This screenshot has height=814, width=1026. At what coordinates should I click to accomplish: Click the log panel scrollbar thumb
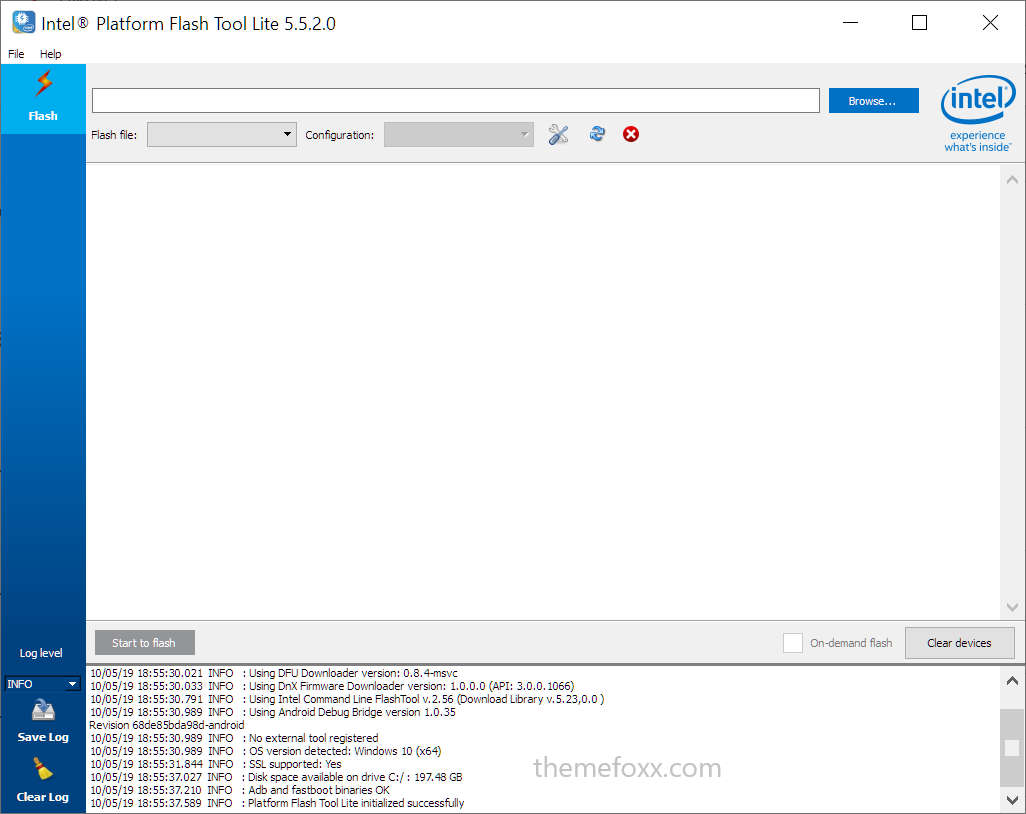pyautogui.click(x=1012, y=748)
